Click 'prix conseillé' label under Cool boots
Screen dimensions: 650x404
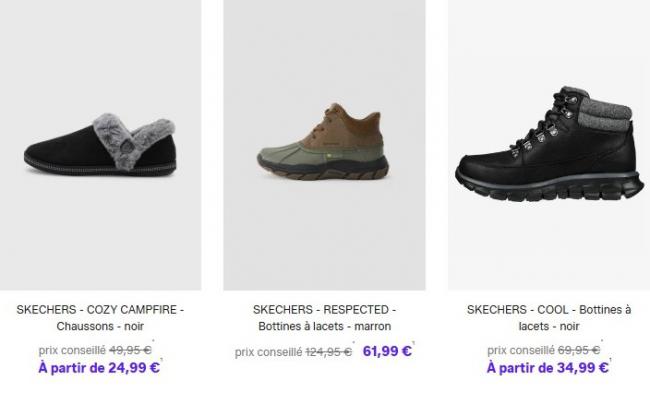(521, 351)
